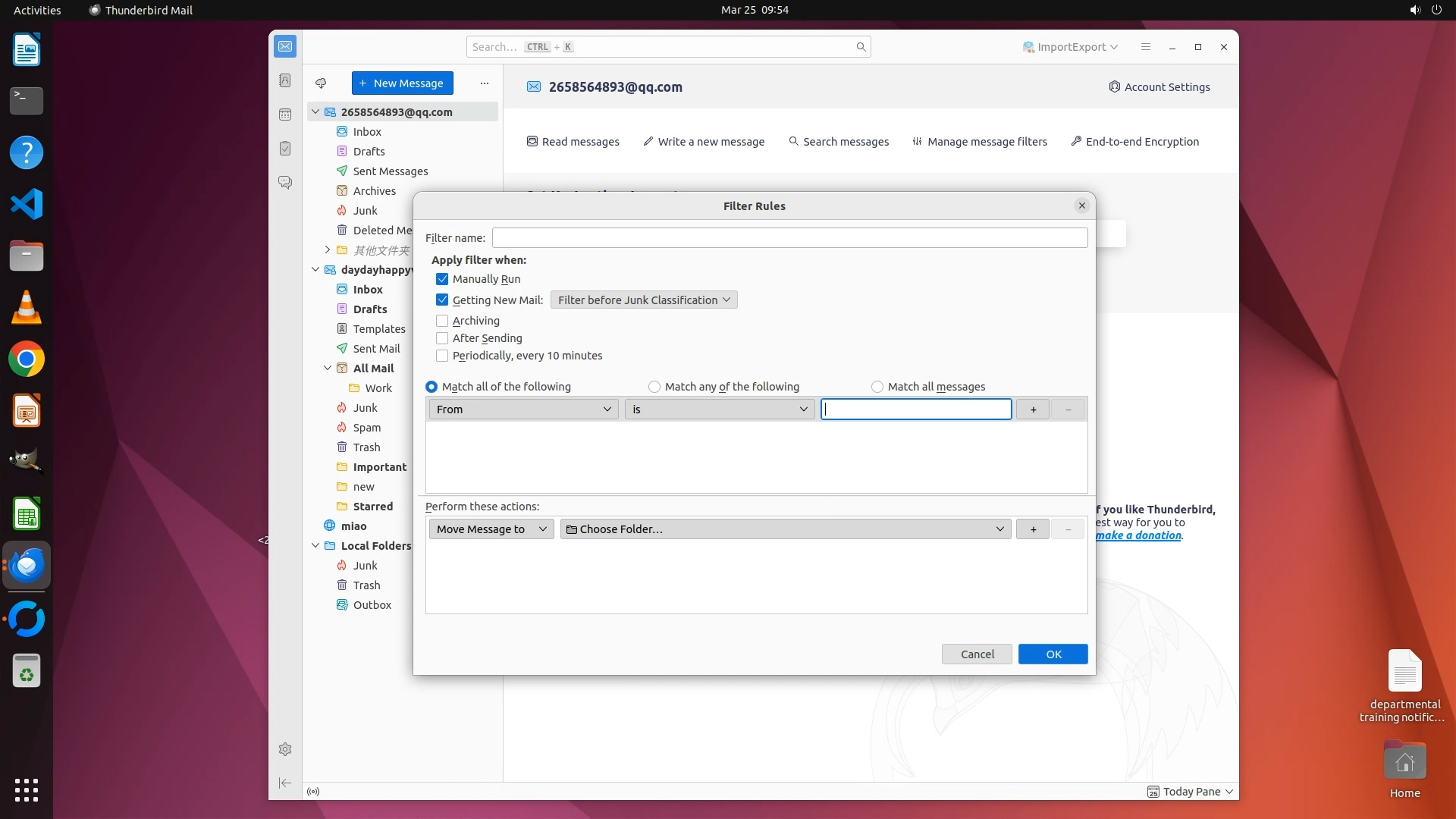Select Match any of the following
1456x819 pixels.
654,387
